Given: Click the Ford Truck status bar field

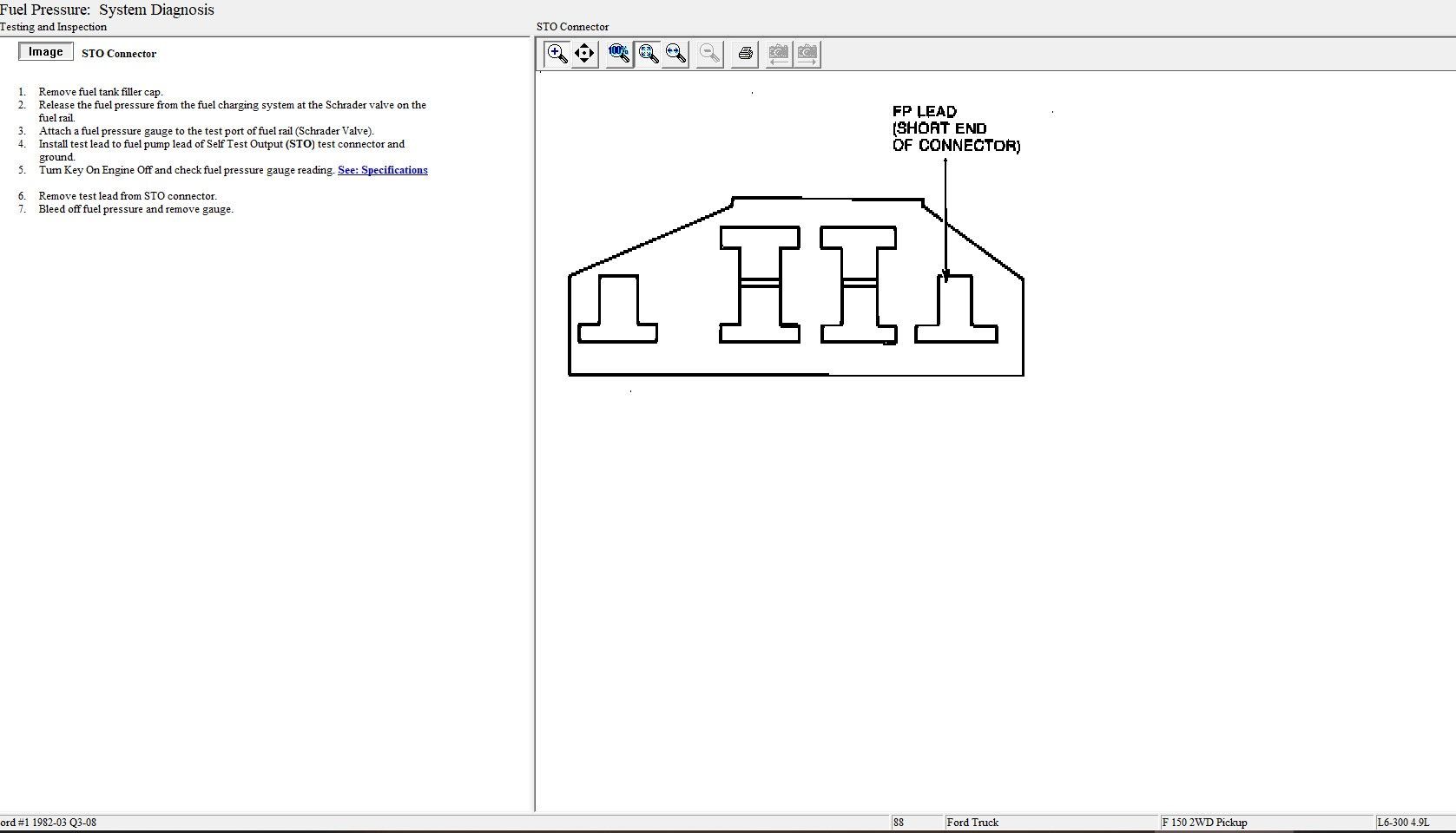Looking at the screenshot, I should [x=972, y=823].
